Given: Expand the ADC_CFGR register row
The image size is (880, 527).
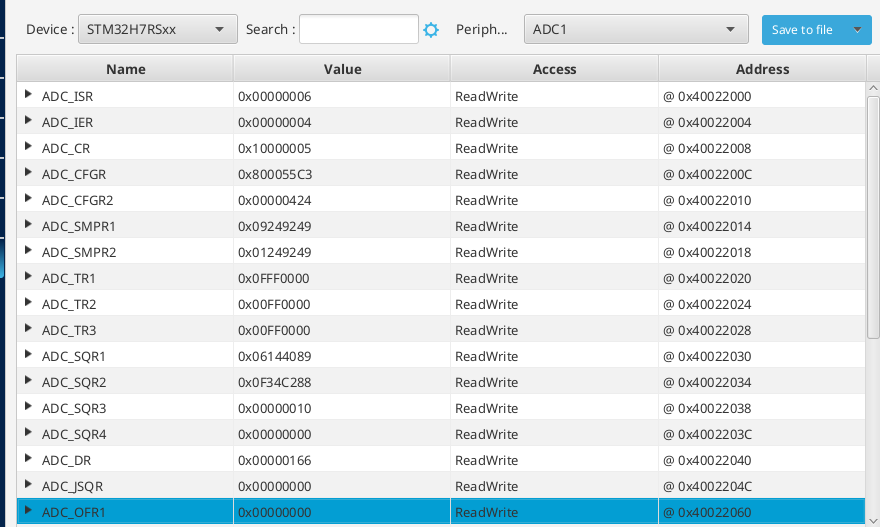Looking at the screenshot, I should coord(28,172).
